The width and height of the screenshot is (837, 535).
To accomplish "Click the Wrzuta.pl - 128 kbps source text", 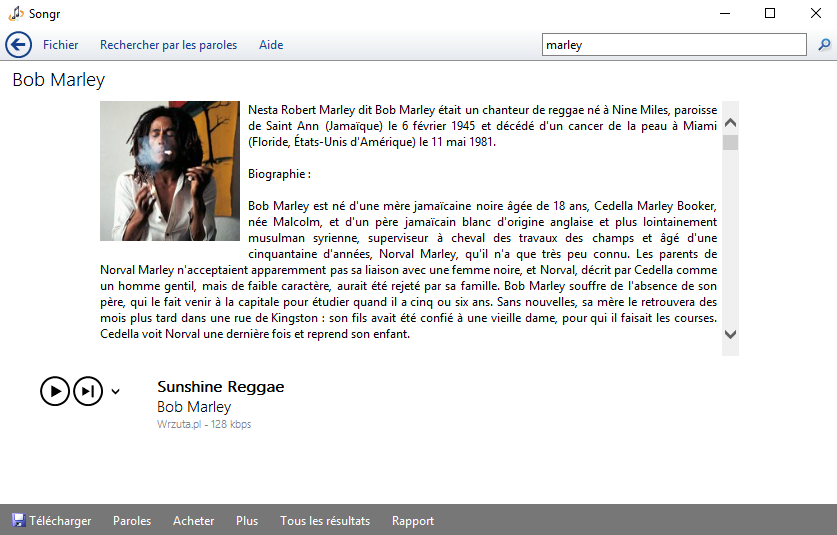I will [x=204, y=424].
